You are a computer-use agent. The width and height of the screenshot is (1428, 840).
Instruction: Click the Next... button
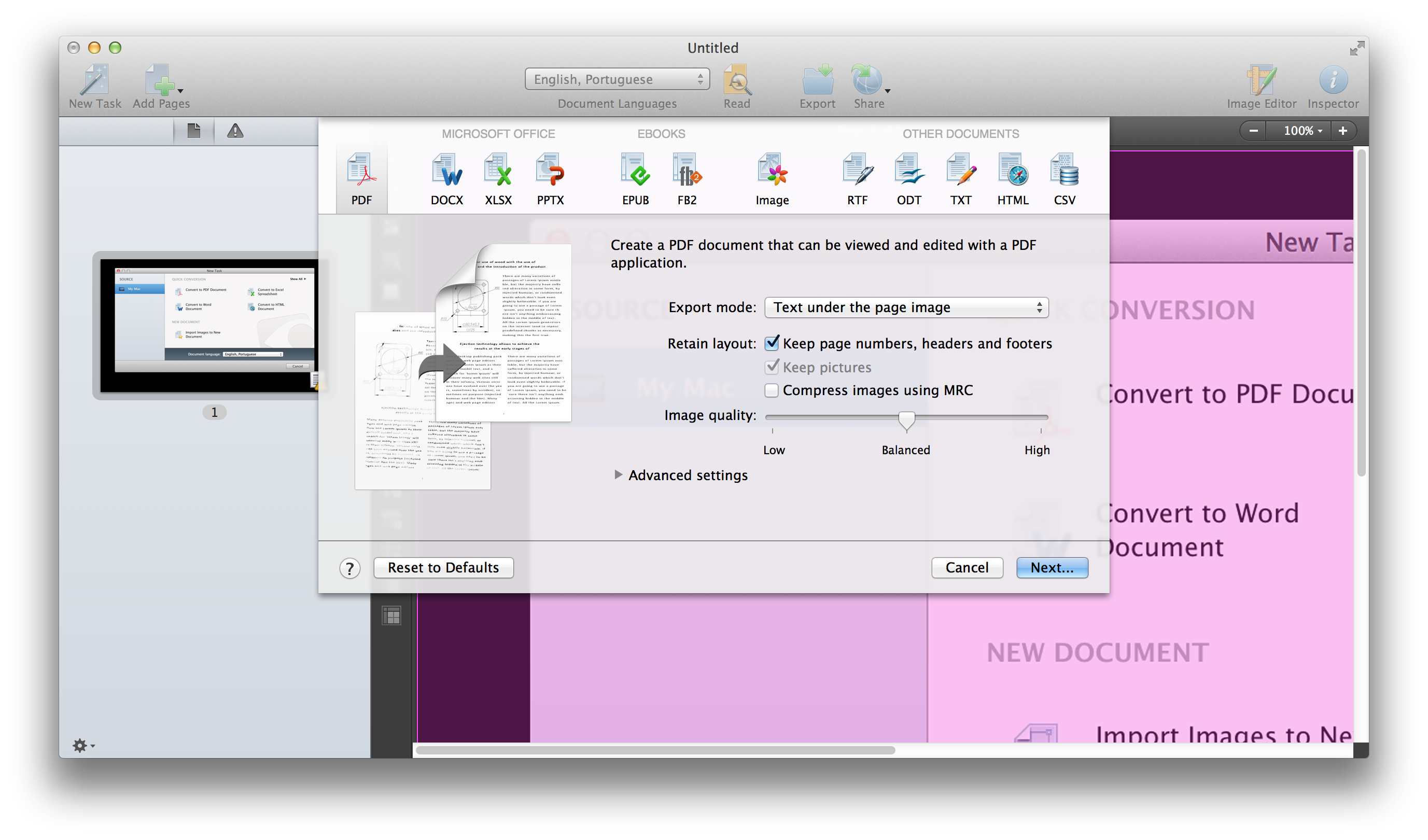1052,568
